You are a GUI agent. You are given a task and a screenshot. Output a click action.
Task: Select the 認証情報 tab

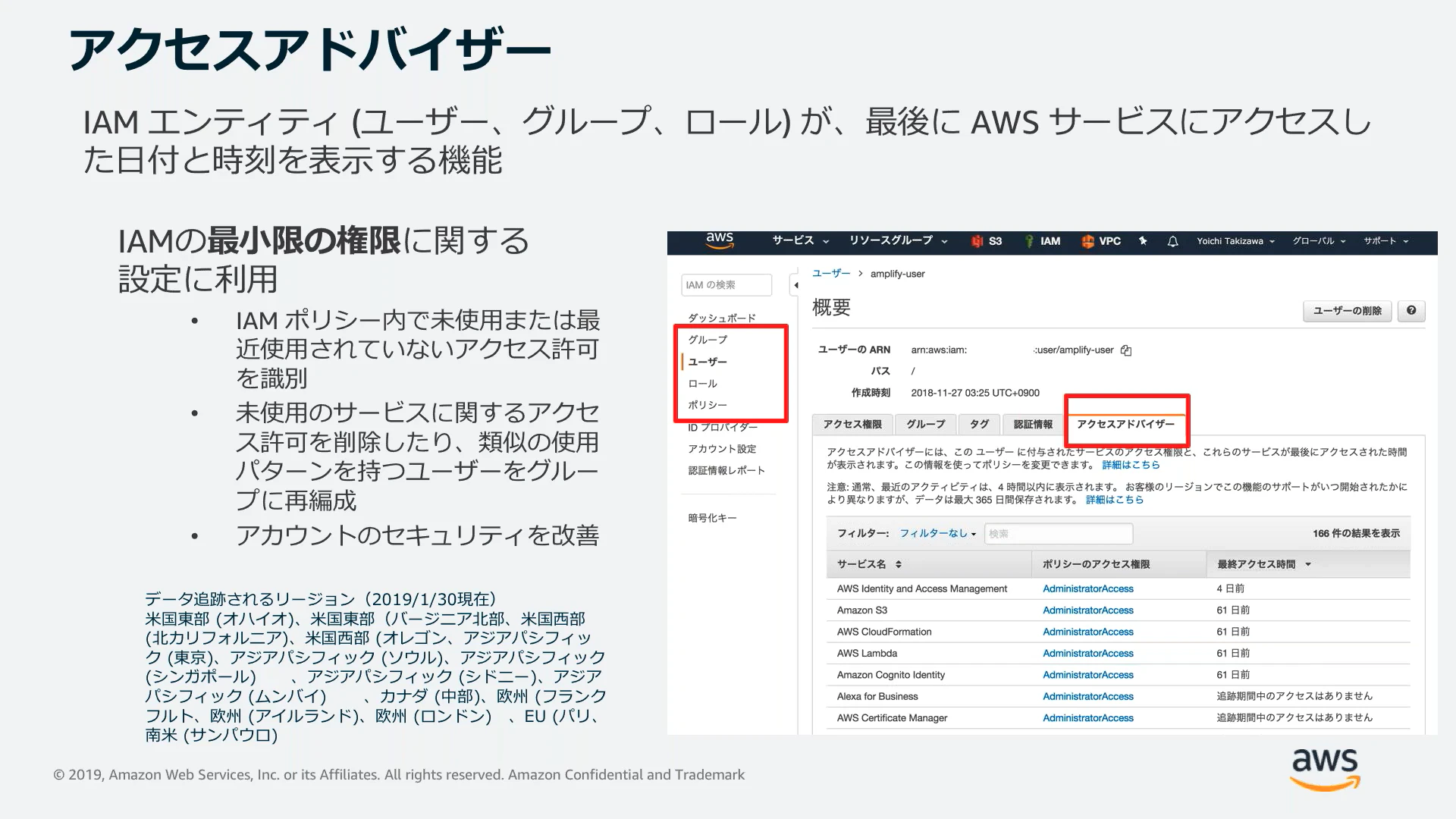click(1033, 424)
